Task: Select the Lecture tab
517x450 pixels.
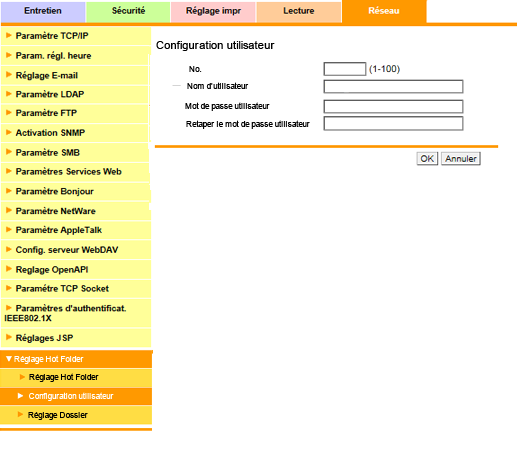Action: click(x=299, y=11)
